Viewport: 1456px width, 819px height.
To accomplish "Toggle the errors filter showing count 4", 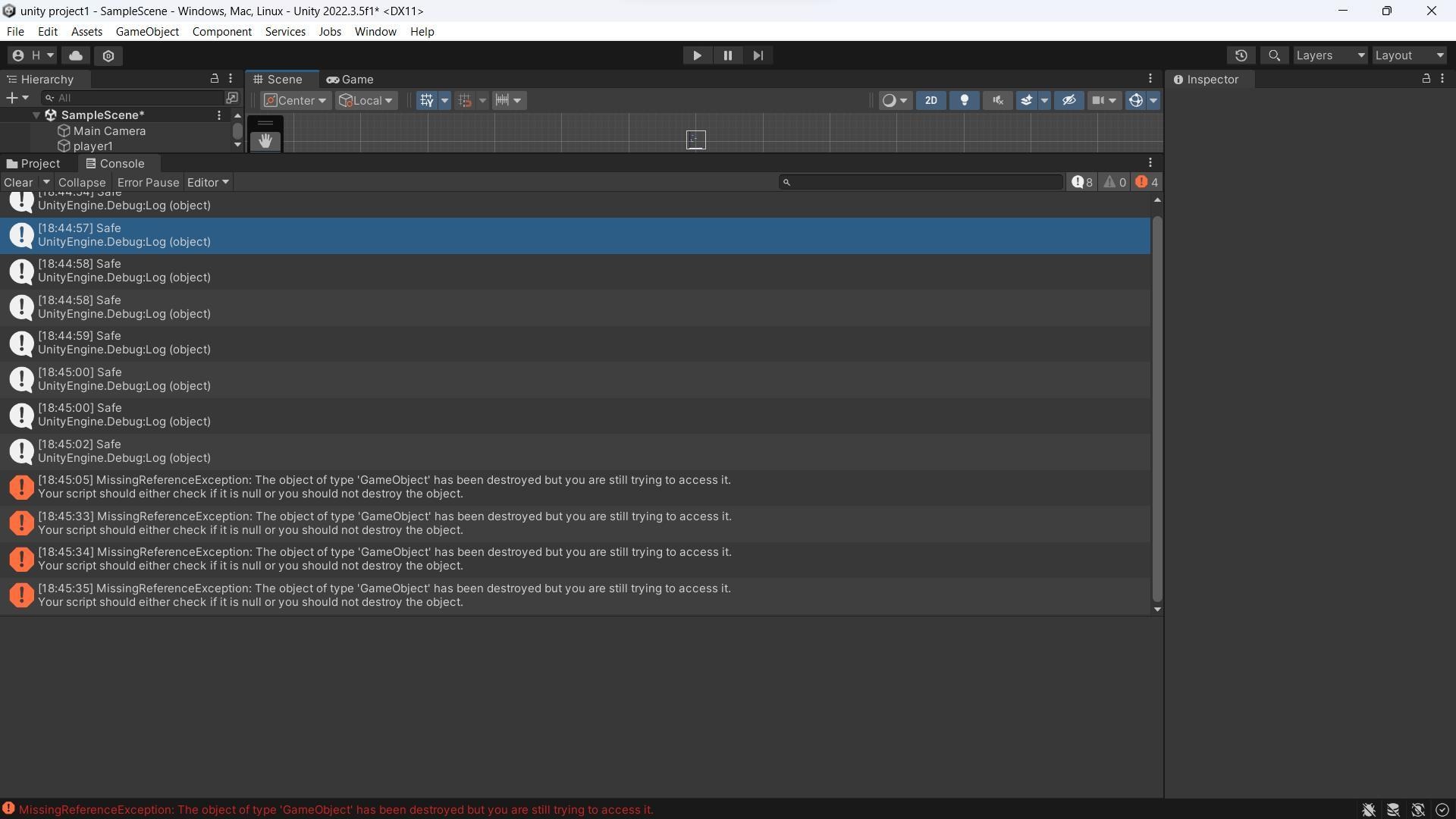I will tap(1146, 182).
